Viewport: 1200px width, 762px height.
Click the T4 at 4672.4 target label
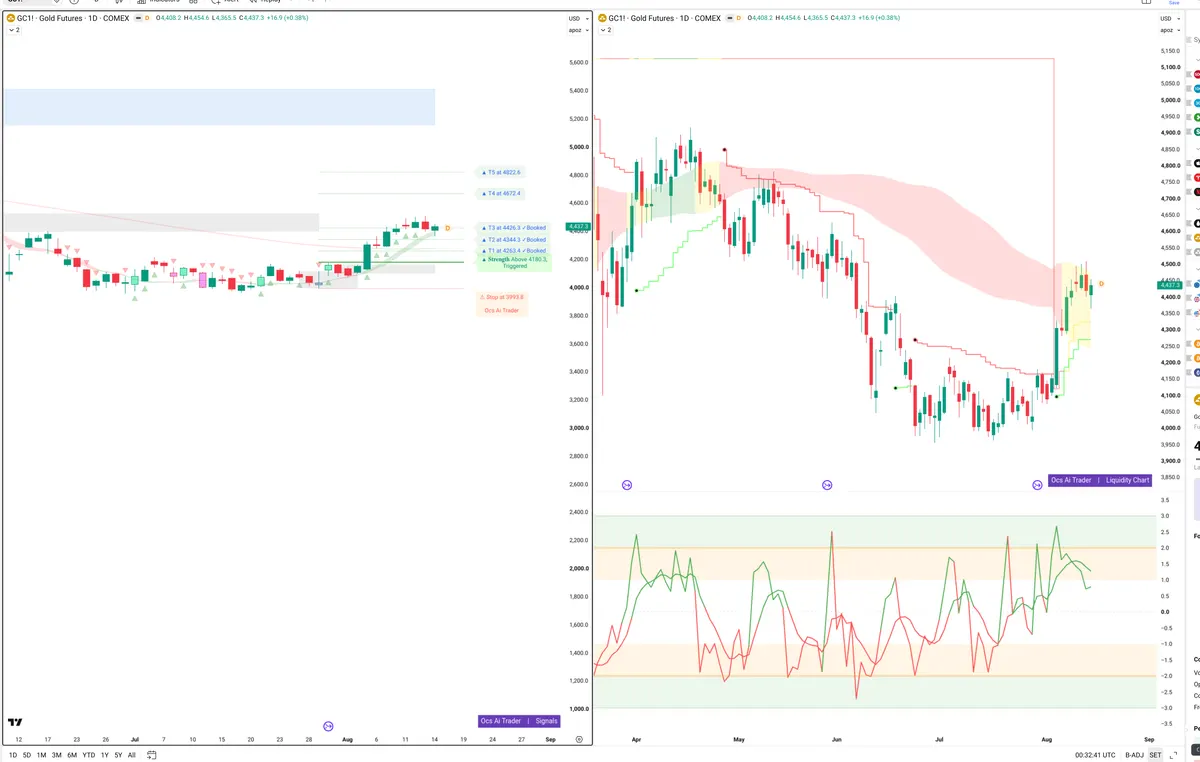point(500,193)
